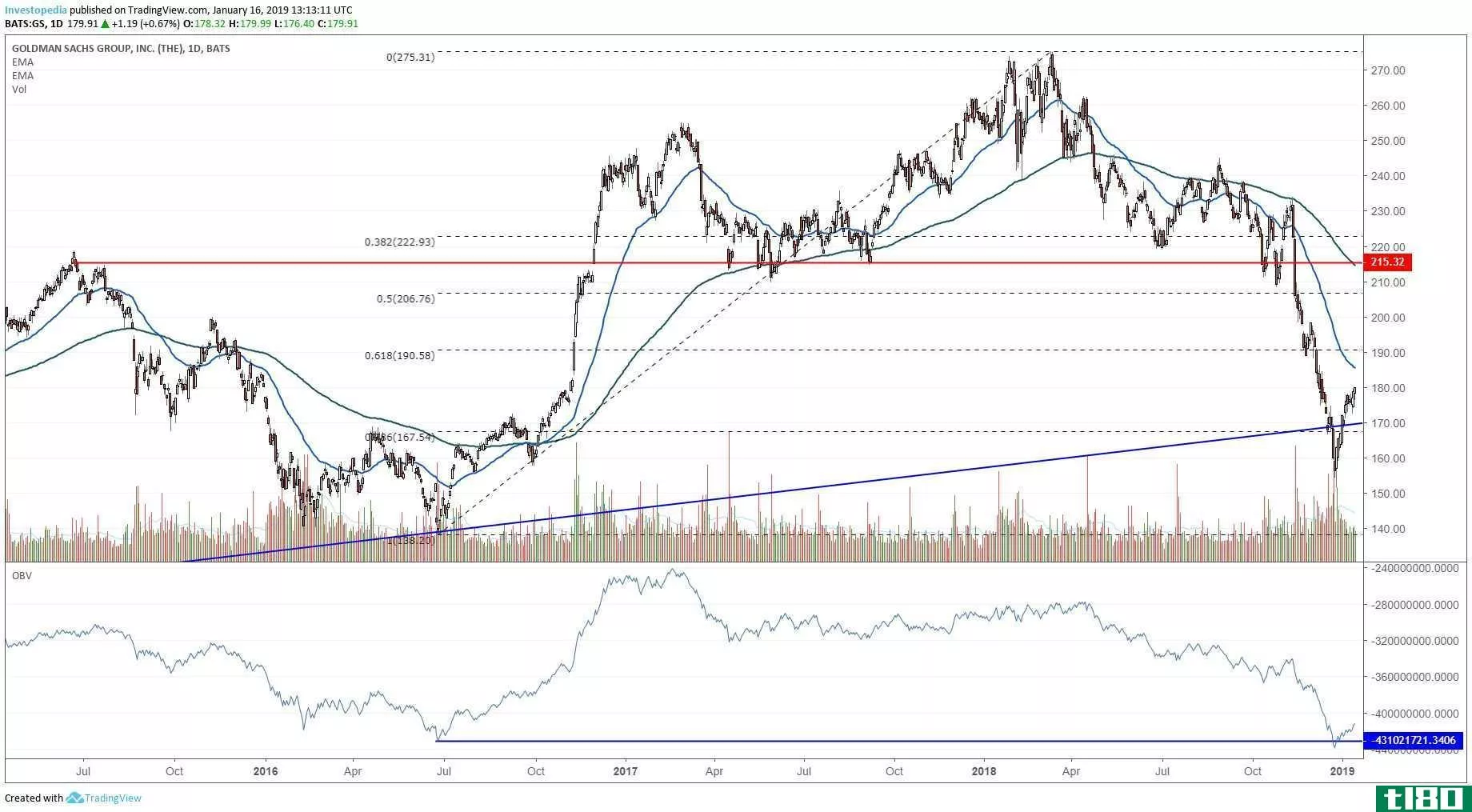Click the 1(138.20) Fibonacci label
Image resolution: width=1472 pixels, height=812 pixels.
(x=411, y=541)
